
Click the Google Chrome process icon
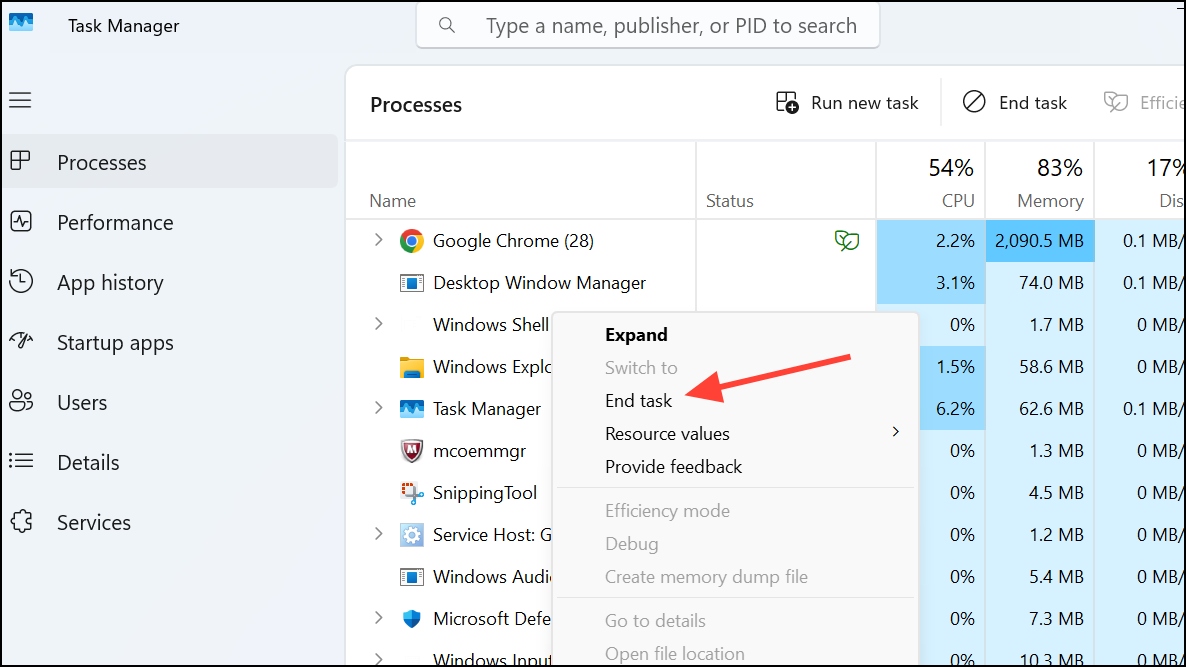point(411,240)
